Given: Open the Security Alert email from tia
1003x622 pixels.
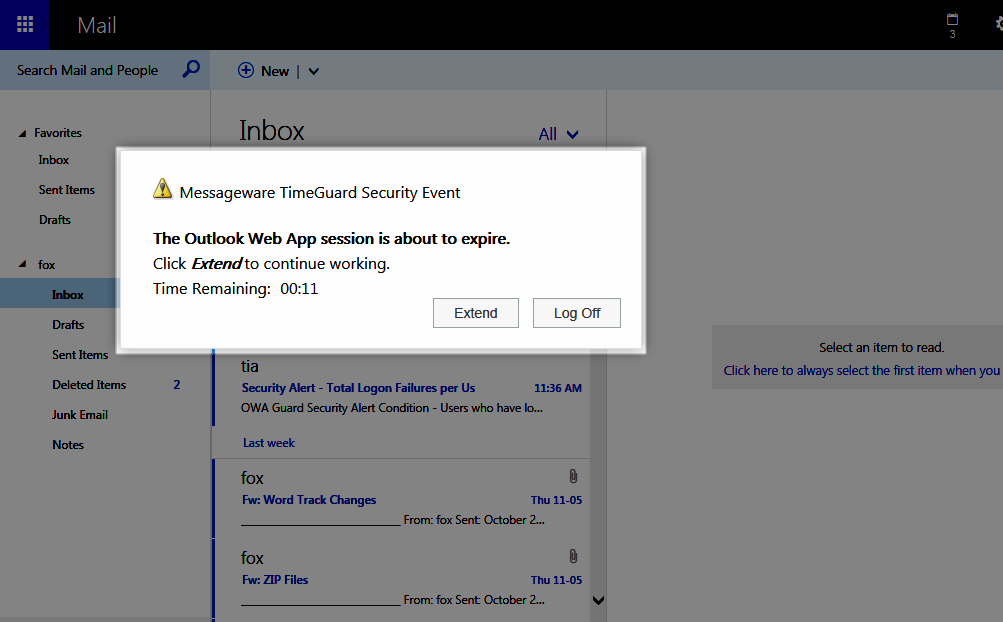Looking at the screenshot, I should pyautogui.click(x=401, y=388).
